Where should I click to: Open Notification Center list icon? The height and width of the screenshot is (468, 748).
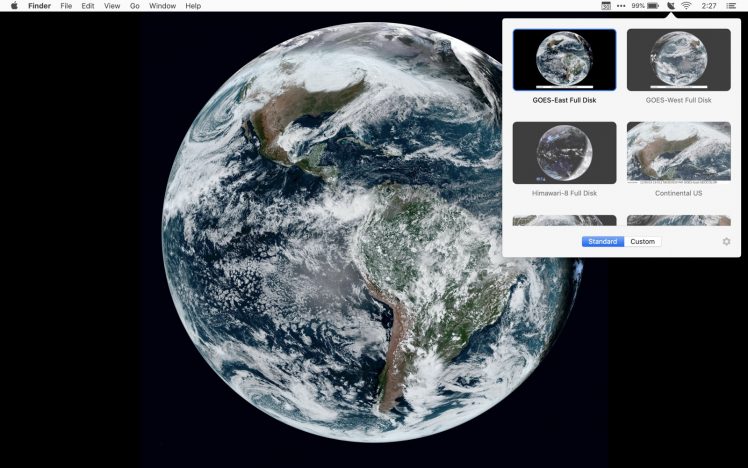click(x=733, y=6)
